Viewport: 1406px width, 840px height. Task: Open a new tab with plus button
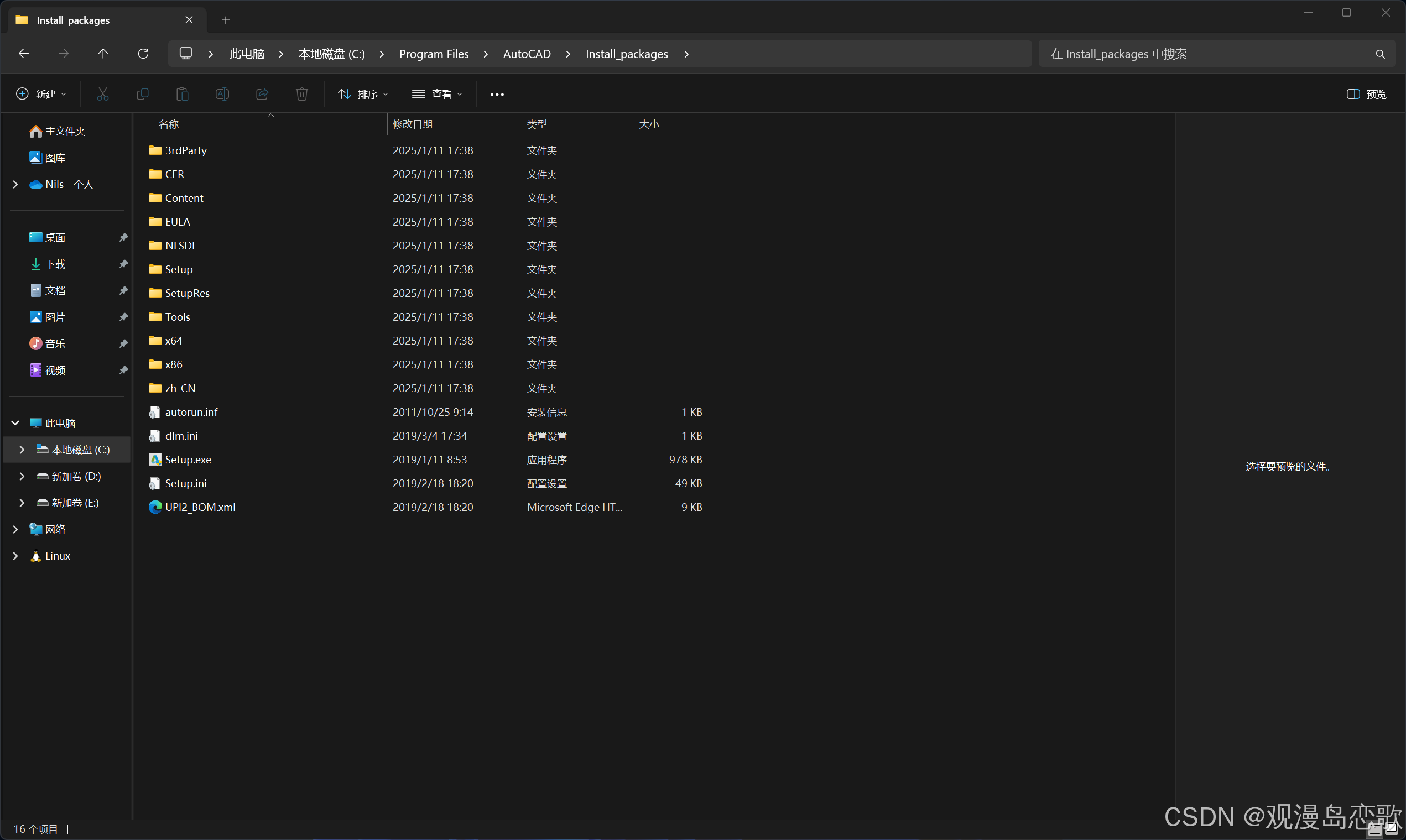pos(226,20)
